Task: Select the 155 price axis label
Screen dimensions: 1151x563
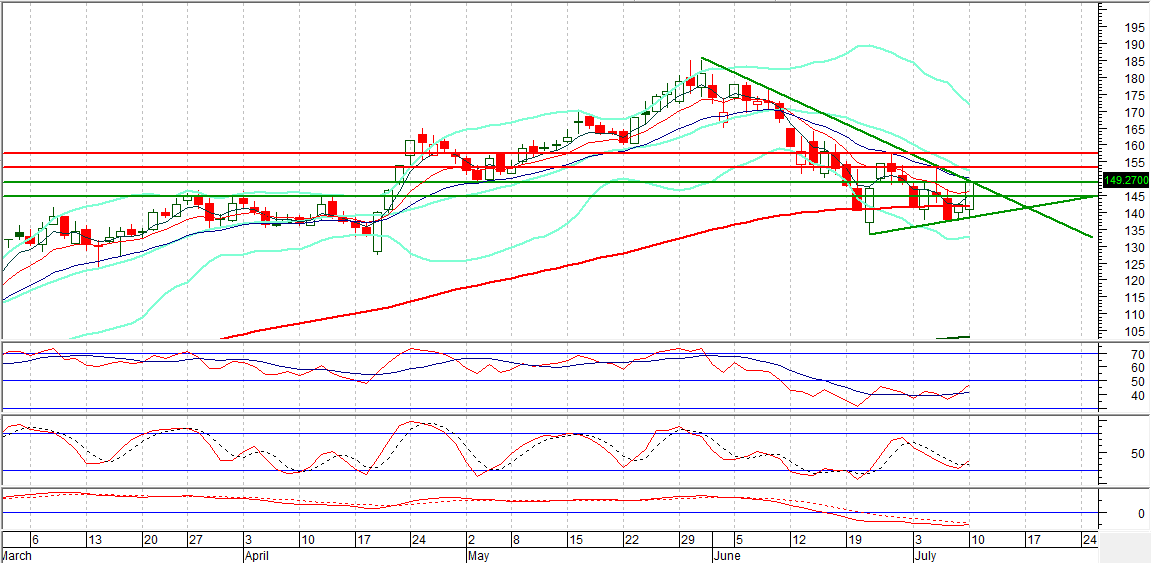Action: pyautogui.click(x=1135, y=163)
